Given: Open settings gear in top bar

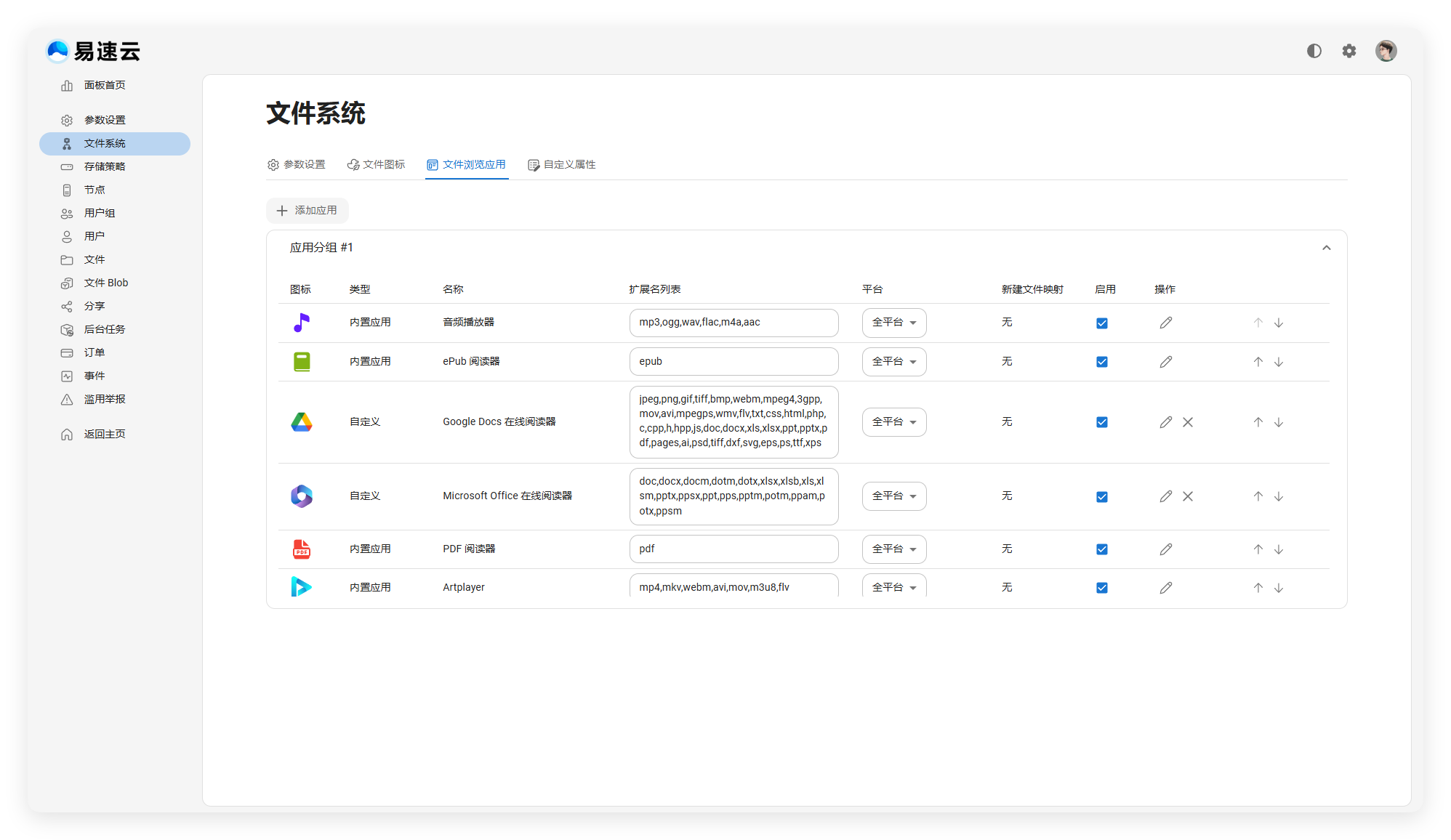Looking at the screenshot, I should tap(1349, 51).
